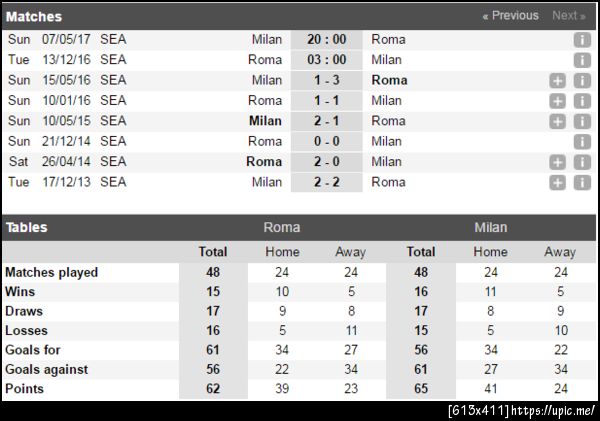The image size is (600, 421).
Task: Go to Previous matches page
Action: pos(510,16)
